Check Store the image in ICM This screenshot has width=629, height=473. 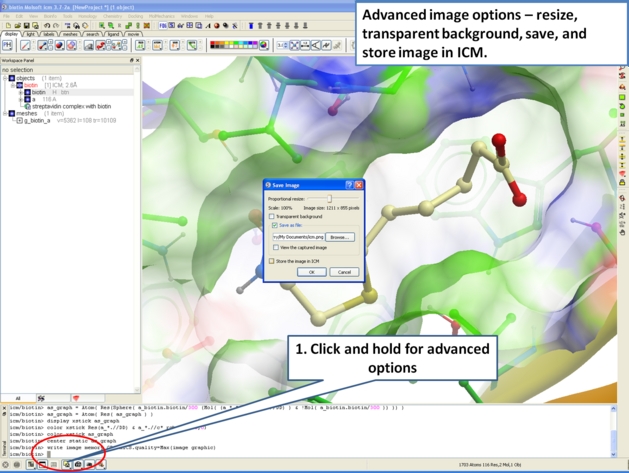click(x=272, y=261)
